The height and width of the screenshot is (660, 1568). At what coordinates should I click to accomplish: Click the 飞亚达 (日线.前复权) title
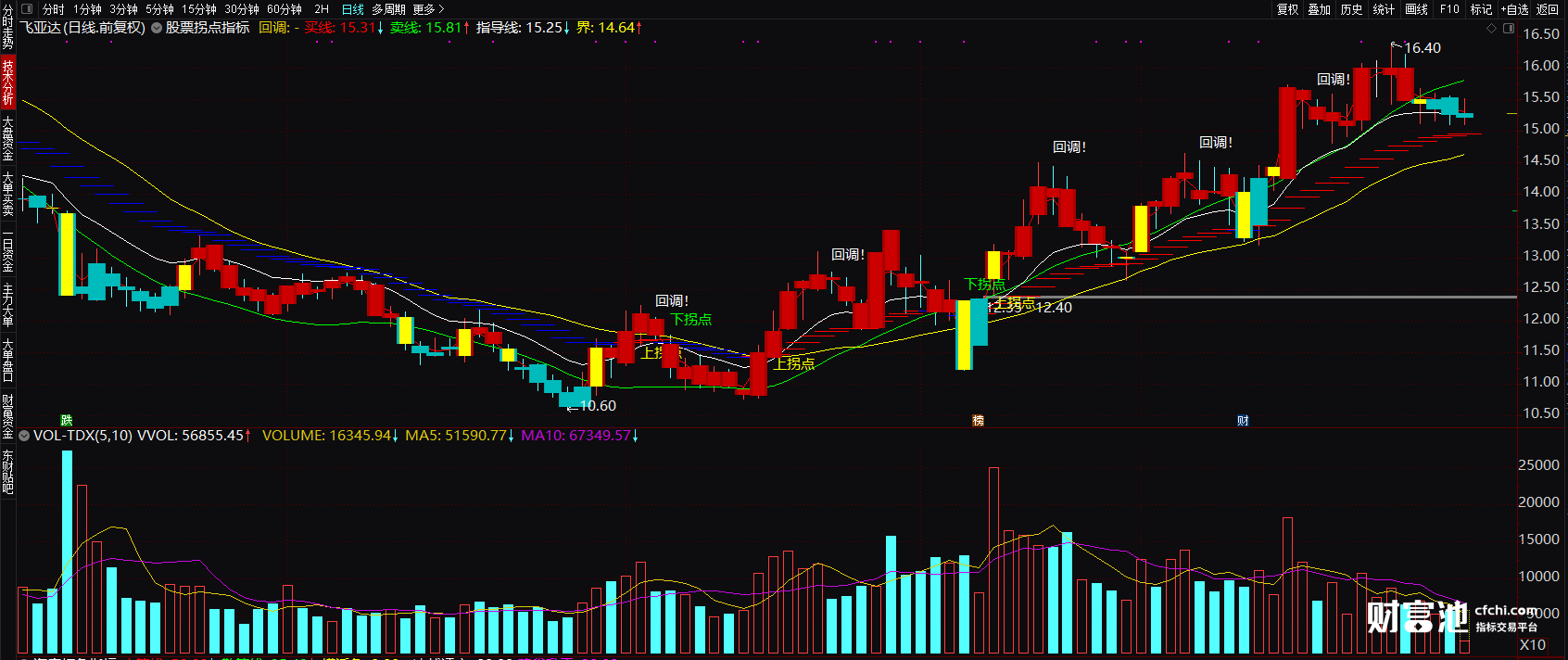(x=83, y=28)
